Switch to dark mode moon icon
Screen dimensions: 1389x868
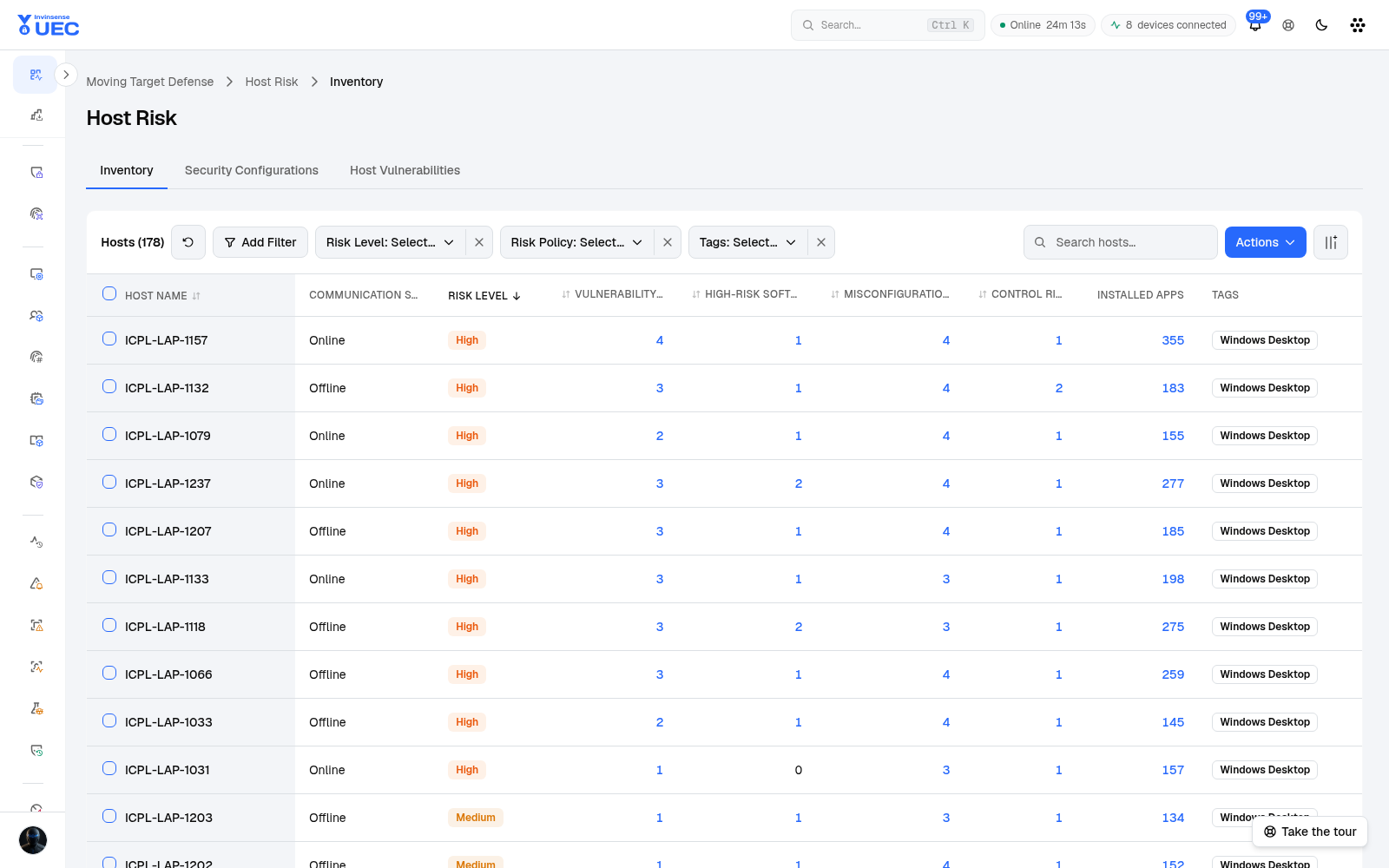(1321, 25)
